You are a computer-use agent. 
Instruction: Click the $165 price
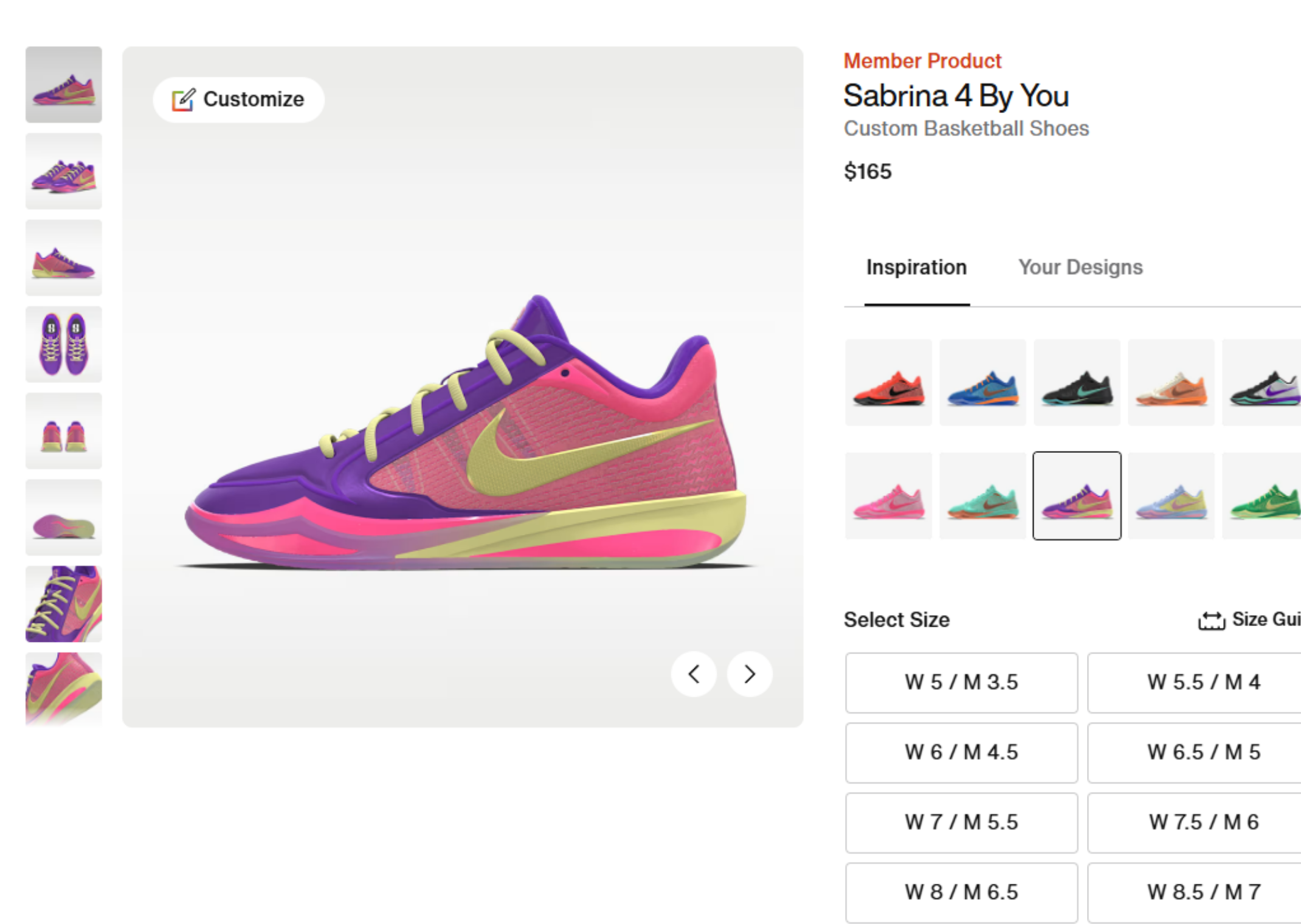[x=868, y=171]
